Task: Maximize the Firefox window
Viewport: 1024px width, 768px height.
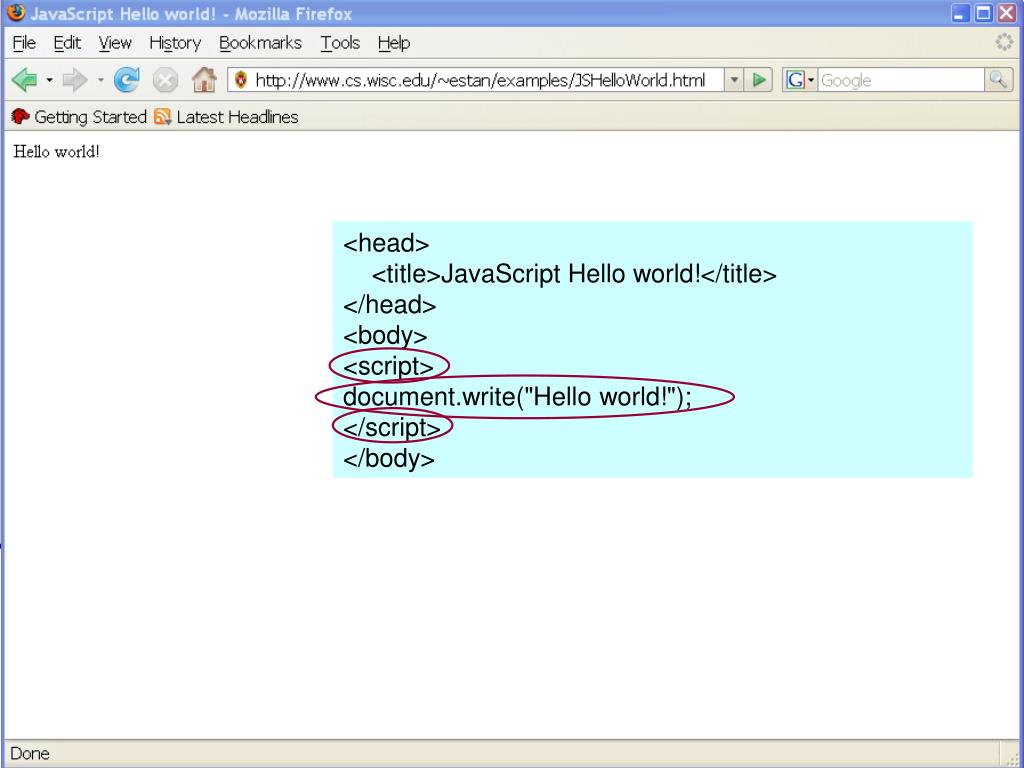Action: 984,13
